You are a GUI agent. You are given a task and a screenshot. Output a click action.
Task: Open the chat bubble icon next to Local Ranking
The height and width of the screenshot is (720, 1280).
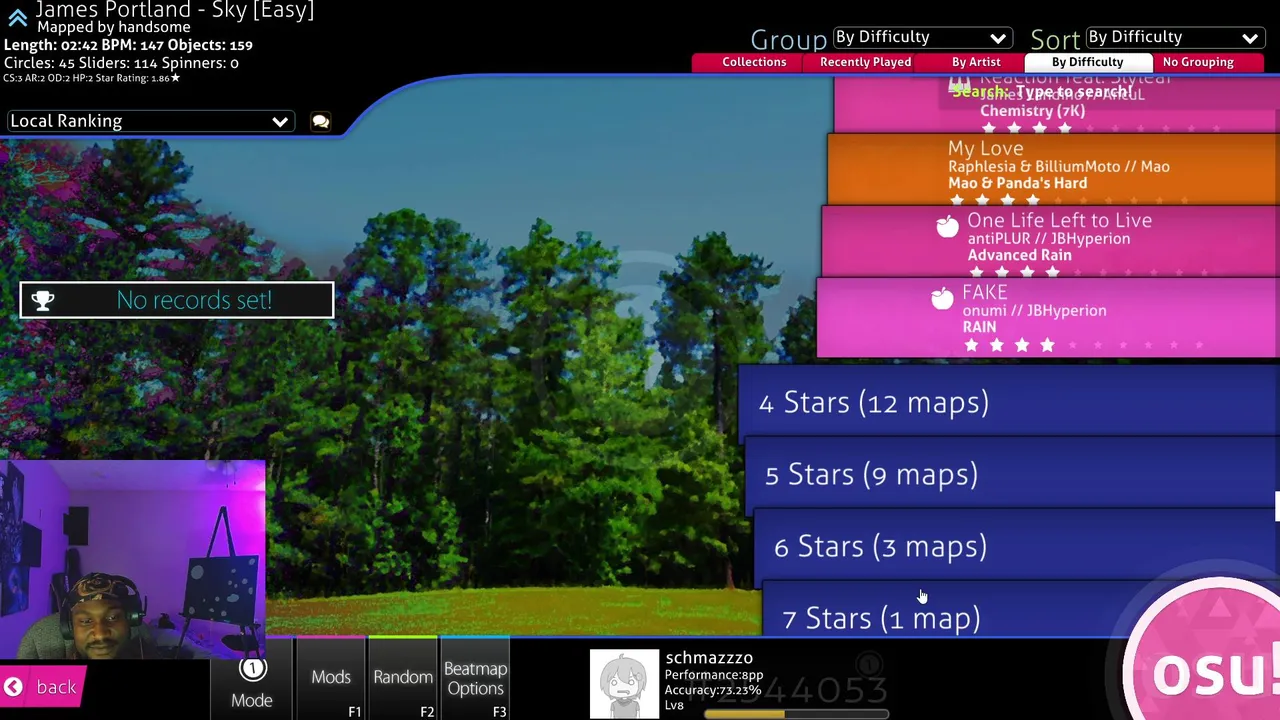coord(320,121)
